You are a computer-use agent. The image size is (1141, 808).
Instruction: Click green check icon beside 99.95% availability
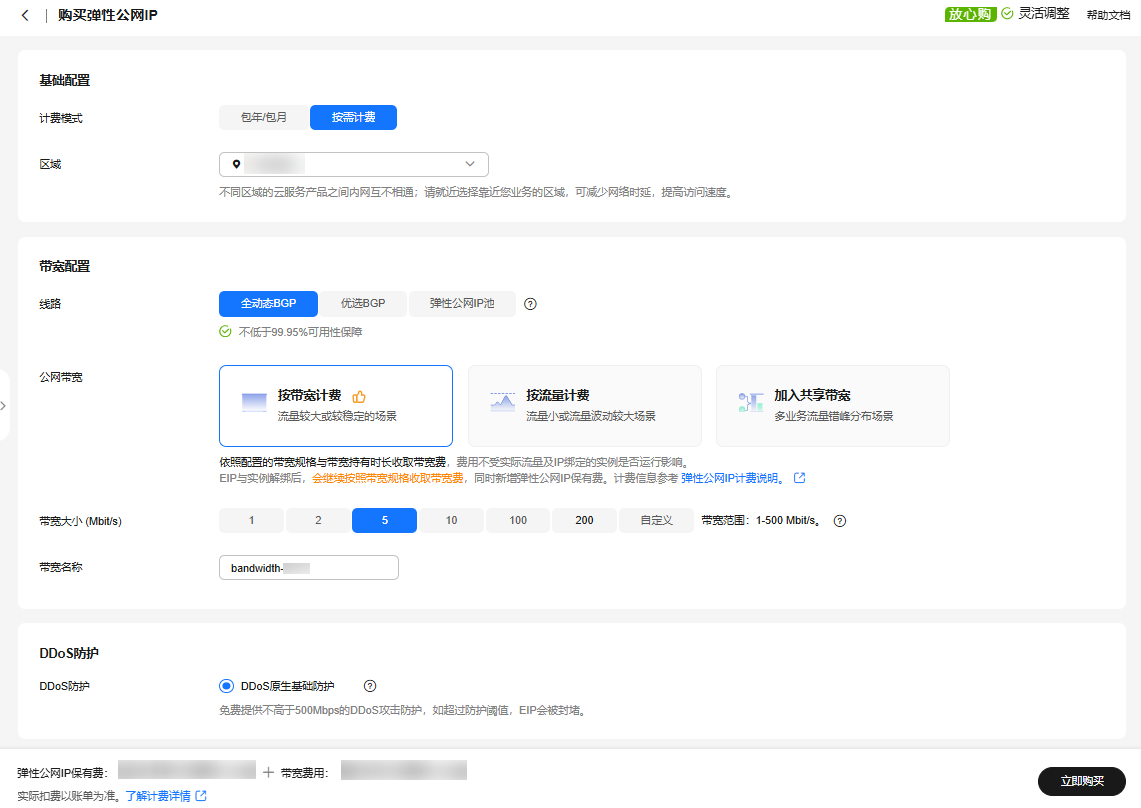(x=226, y=332)
